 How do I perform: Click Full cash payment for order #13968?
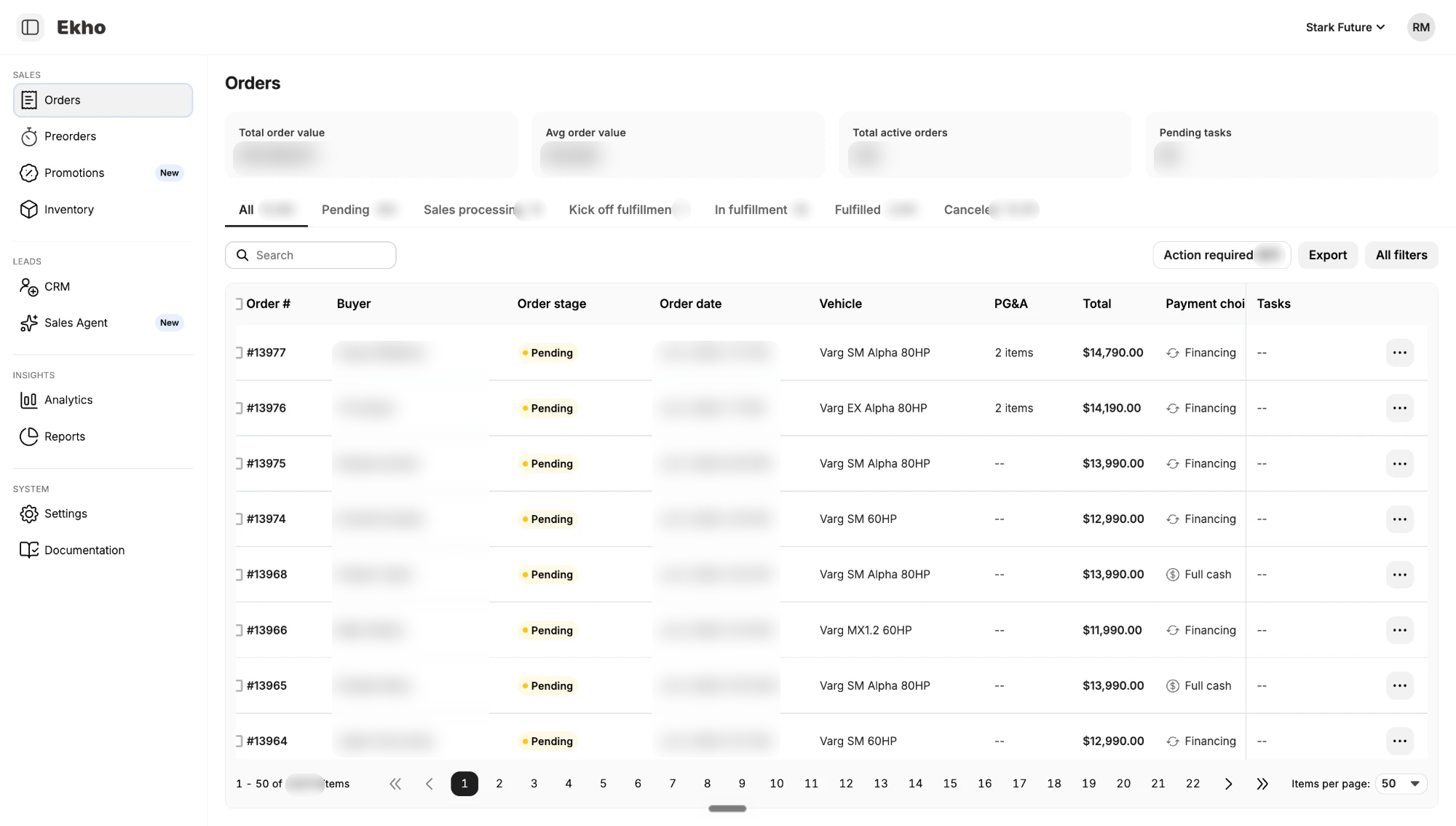[1199, 575]
